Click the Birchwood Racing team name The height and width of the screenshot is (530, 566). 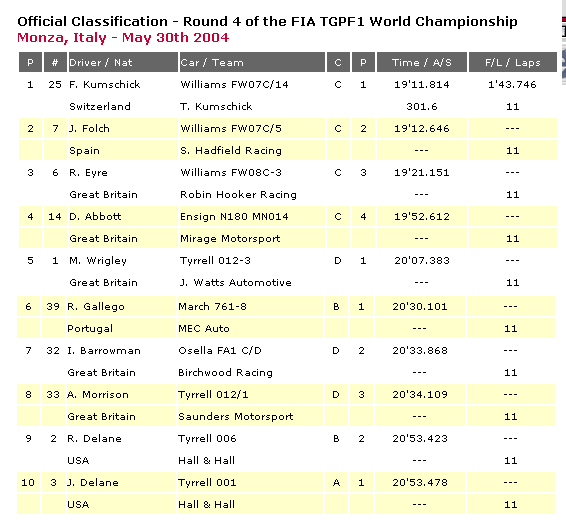coord(225,373)
